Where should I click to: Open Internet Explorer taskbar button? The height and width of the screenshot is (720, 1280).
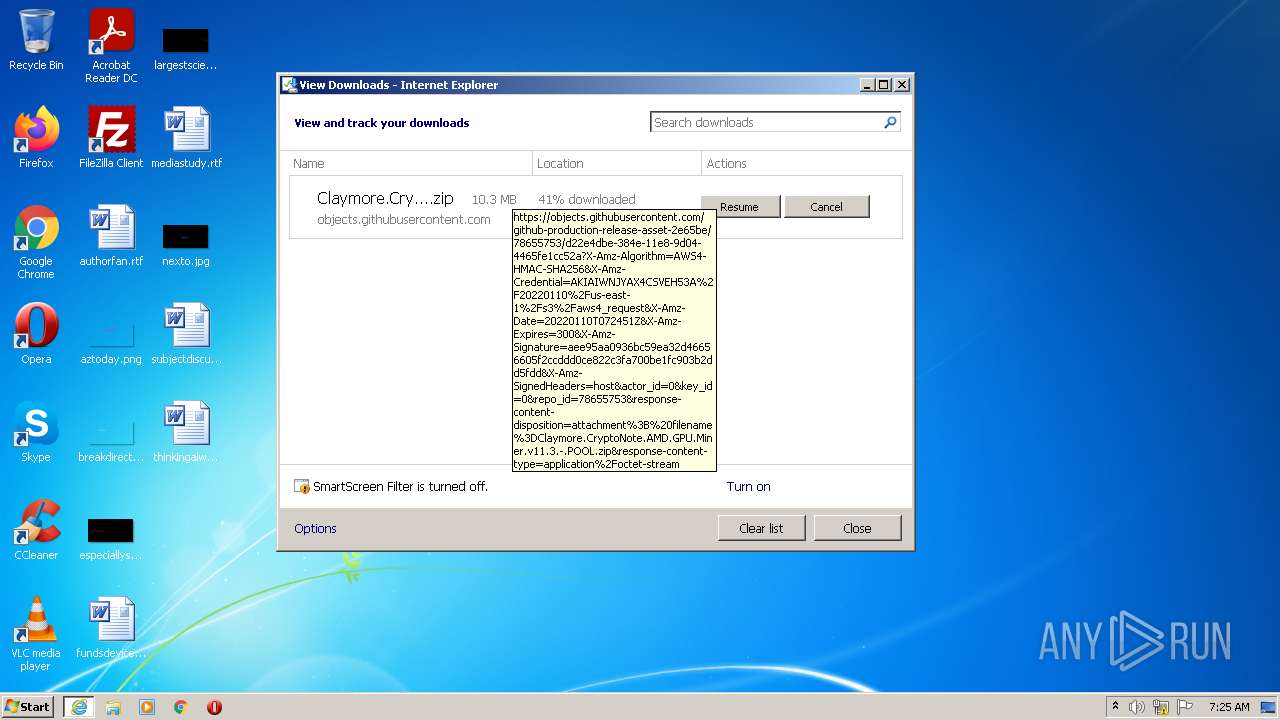coord(79,707)
